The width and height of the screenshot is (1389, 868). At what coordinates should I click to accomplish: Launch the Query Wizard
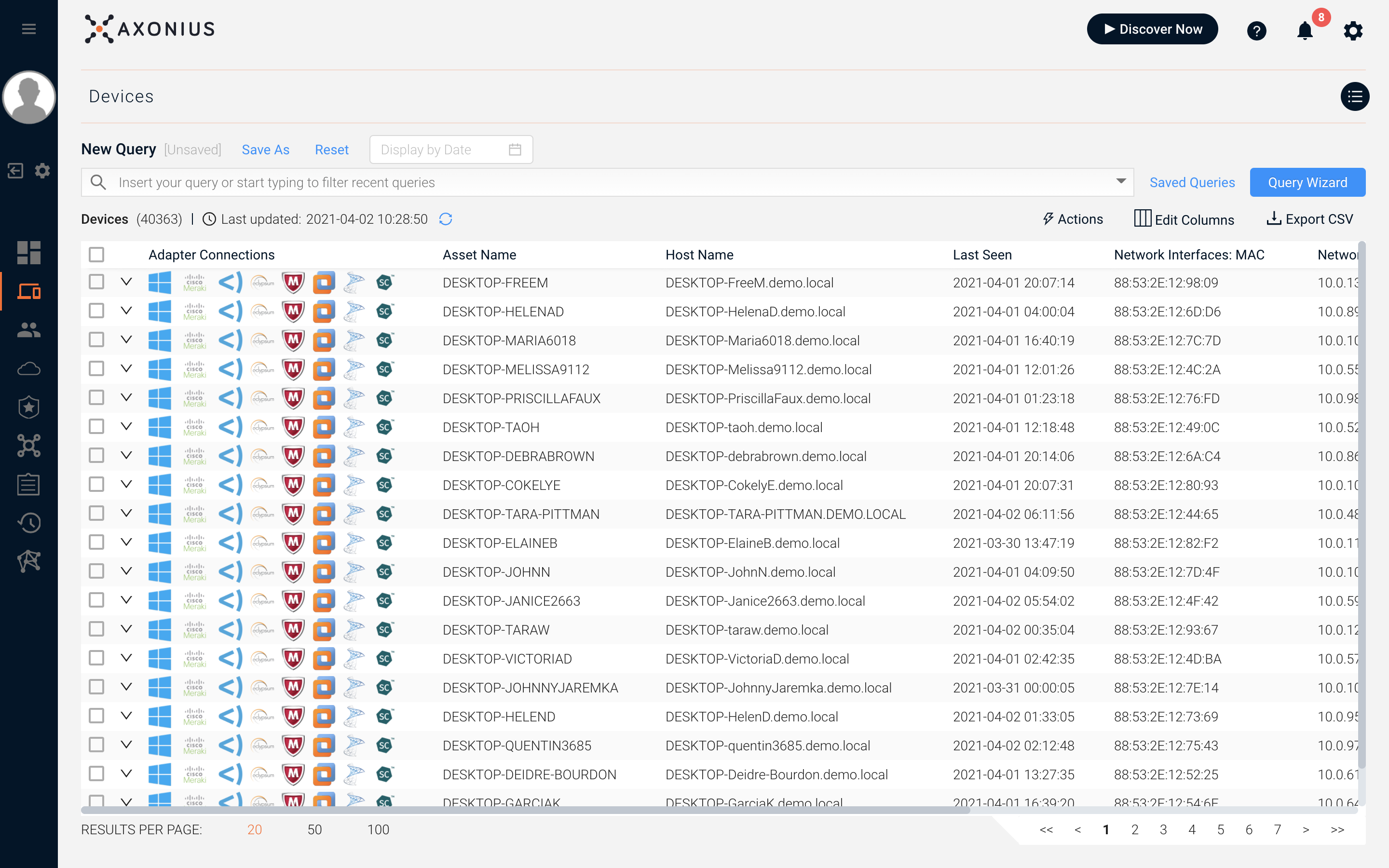(x=1307, y=182)
